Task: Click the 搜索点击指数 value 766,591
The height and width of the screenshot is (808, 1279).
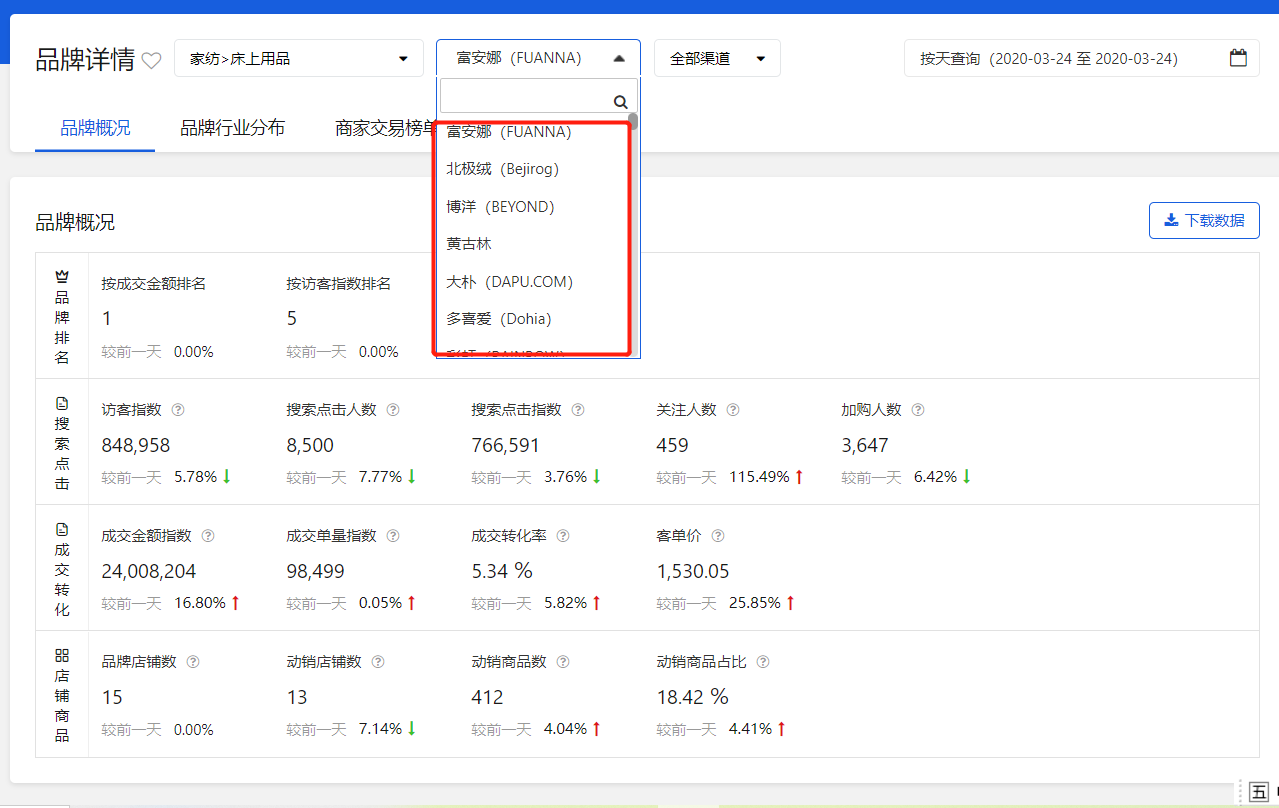Action: tap(505, 445)
